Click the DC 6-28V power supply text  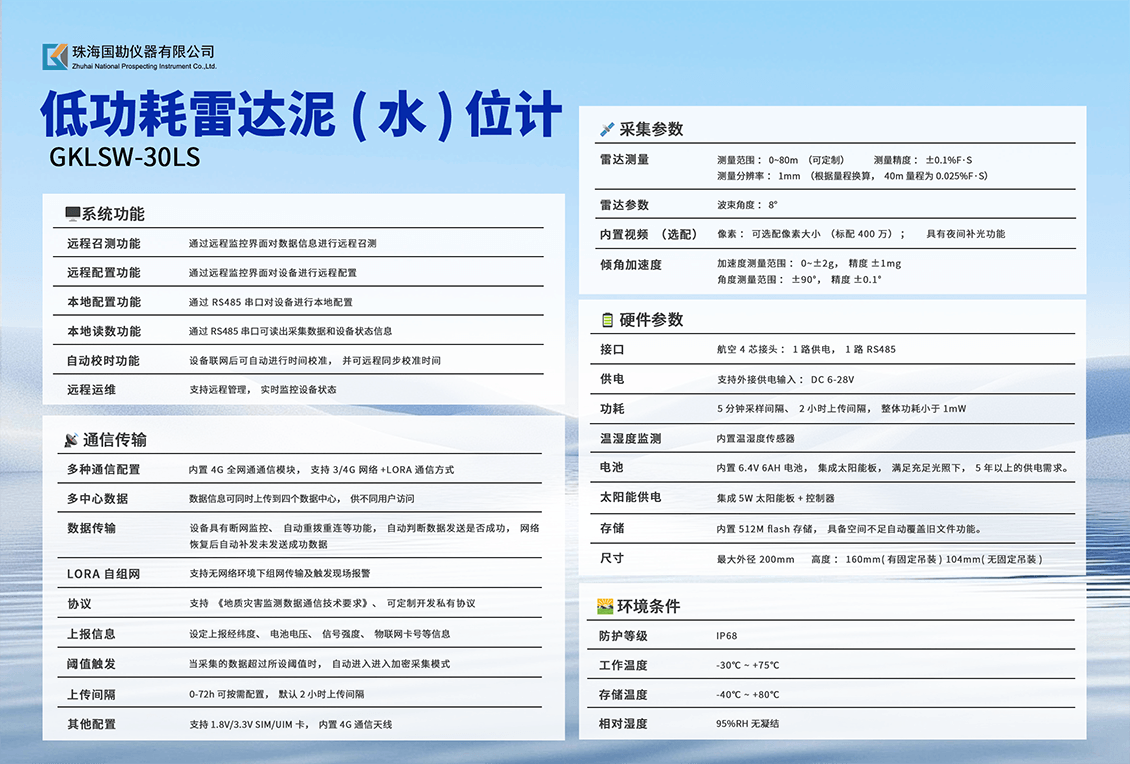tap(832, 379)
